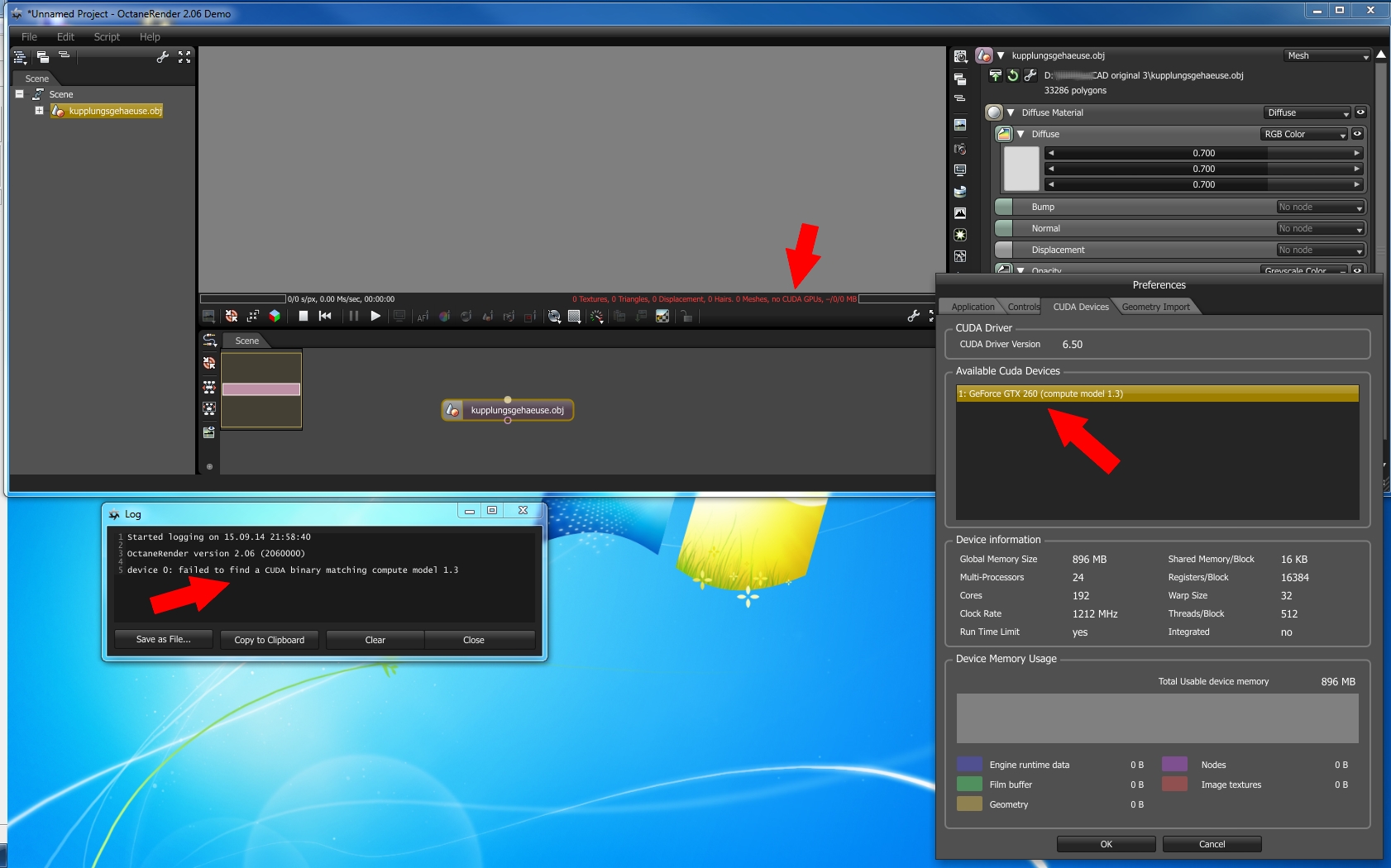The image size is (1391, 868).
Task: Click the camera icon in node inspector sidebar
Action: pos(960,149)
